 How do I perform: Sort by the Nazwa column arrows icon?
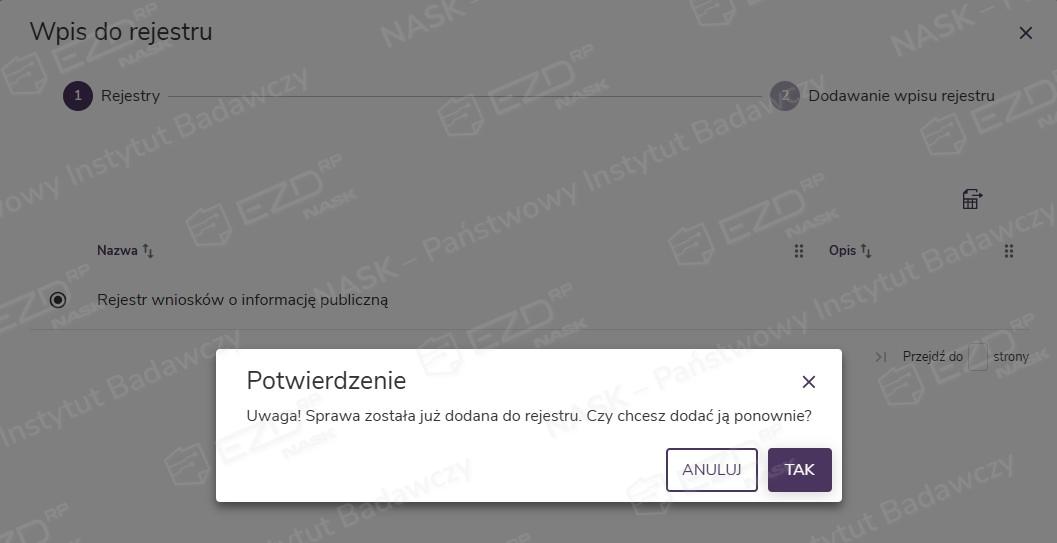(x=148, y=251)
